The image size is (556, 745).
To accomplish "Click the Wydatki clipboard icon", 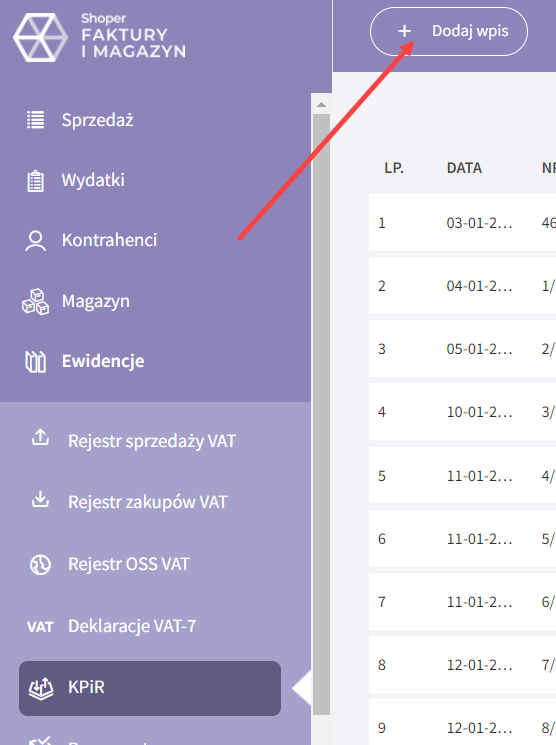I will click(x=36, y=181).
